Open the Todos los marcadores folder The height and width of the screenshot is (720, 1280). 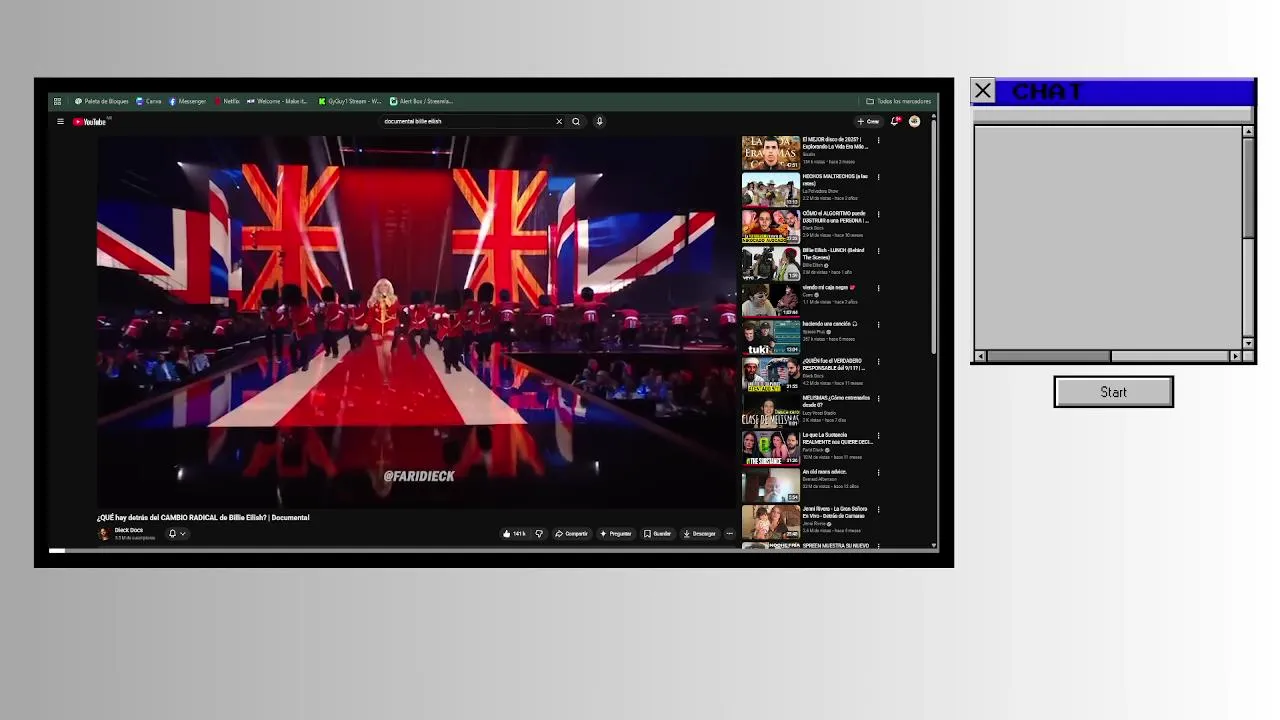coord(899,101)
